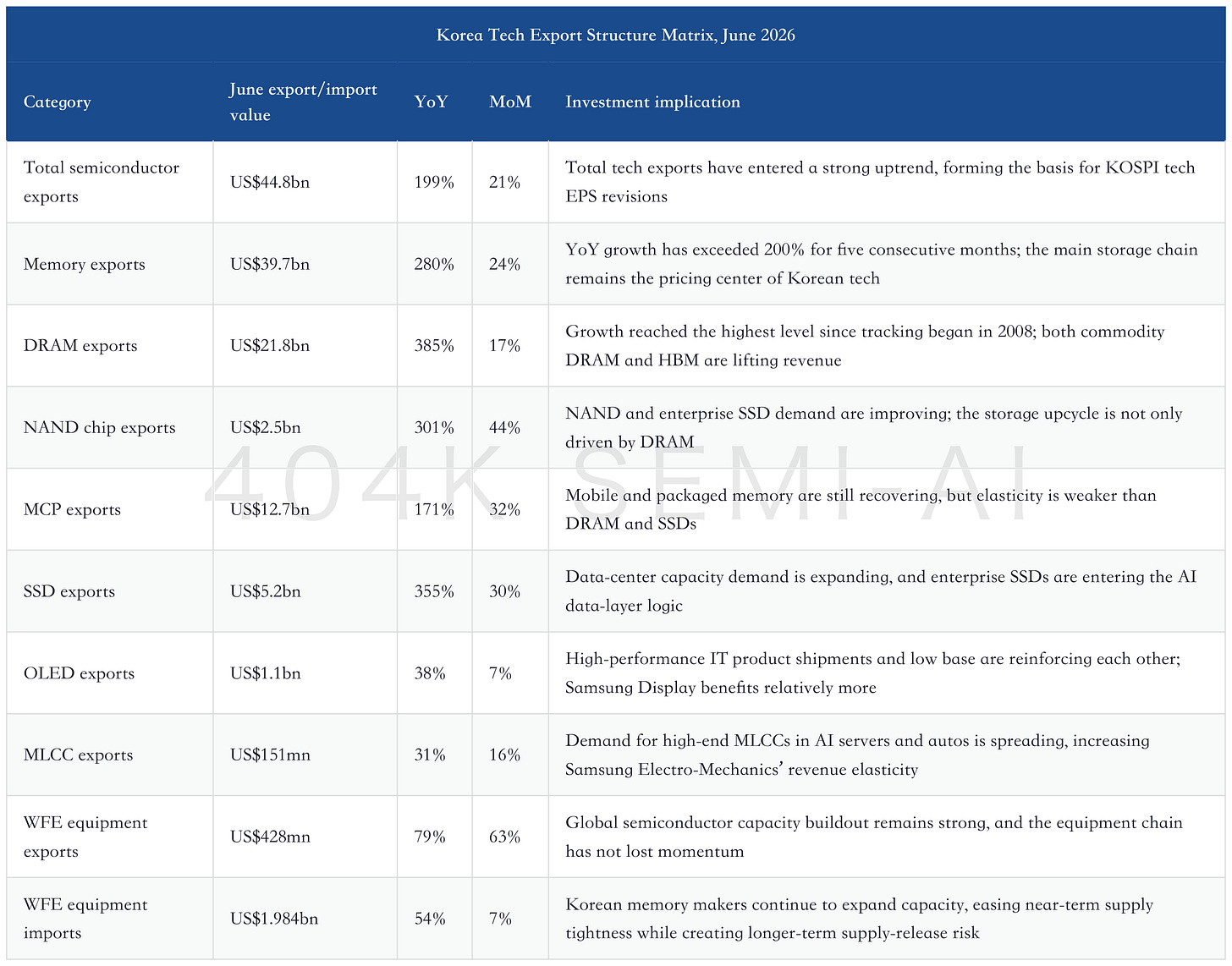Click the table title Korea Tech Export Structure Matrix
The image size is (1232, 966).
[x=615, y=35]
